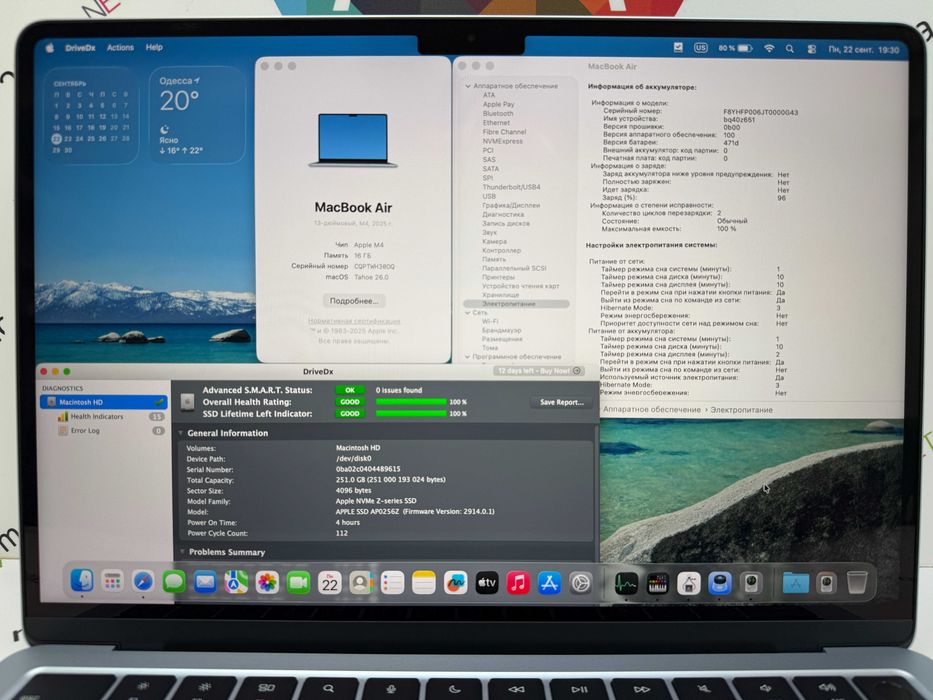Collapse the General Information section
Viewport: 933px width, 700px height.
pos(181,433)
